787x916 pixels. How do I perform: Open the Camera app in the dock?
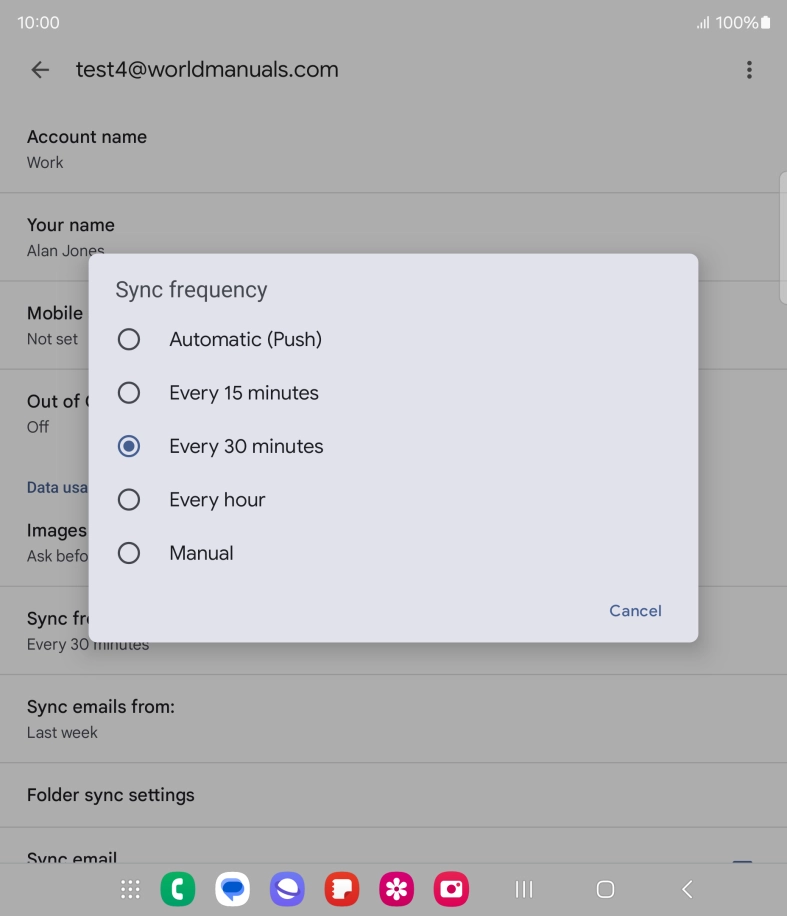click(451, 889)
